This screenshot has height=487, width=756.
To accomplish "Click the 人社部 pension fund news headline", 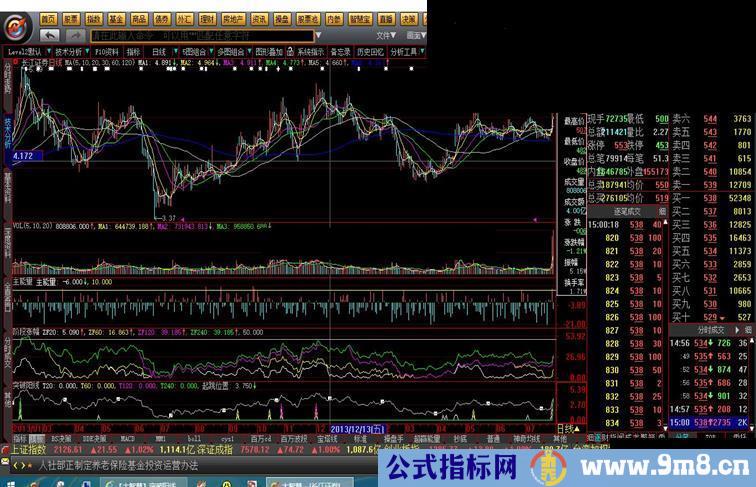I will click(x=118, y=465).
